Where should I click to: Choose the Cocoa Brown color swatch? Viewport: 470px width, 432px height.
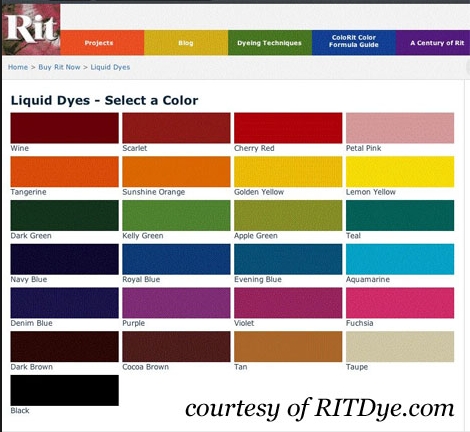[176, 346]
